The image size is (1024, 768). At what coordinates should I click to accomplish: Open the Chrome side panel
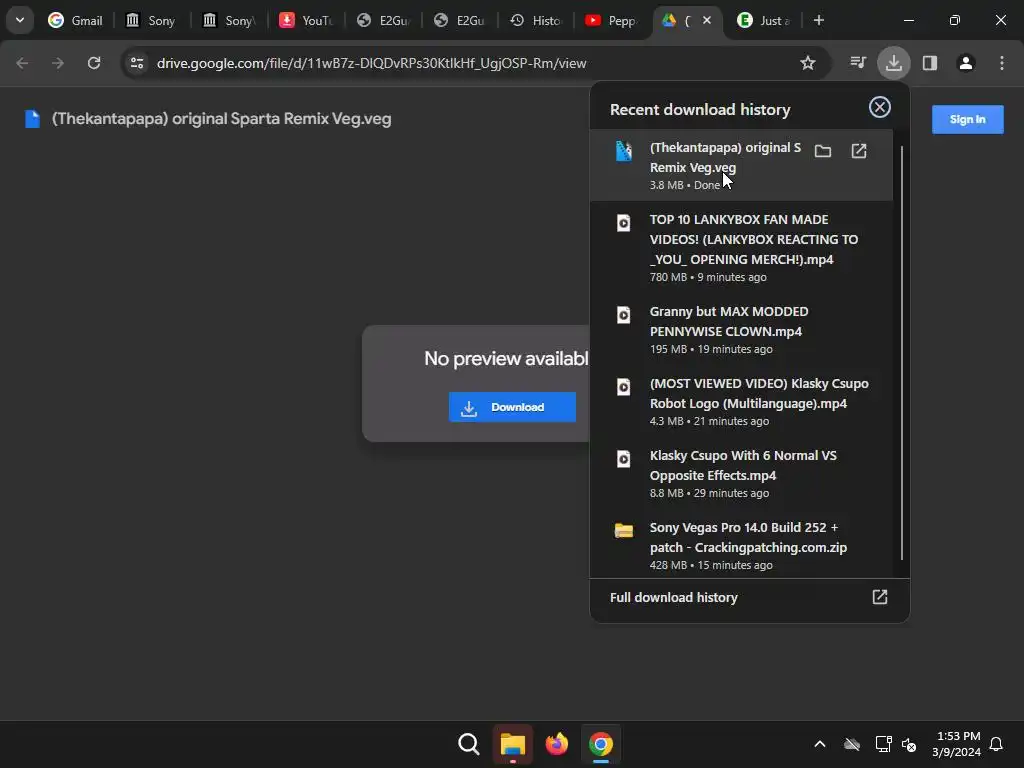[930, 63]
